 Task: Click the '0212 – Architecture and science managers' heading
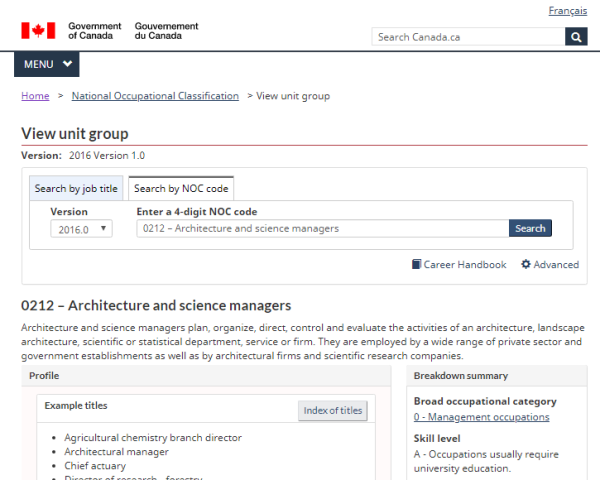click(x=156, y=305)
